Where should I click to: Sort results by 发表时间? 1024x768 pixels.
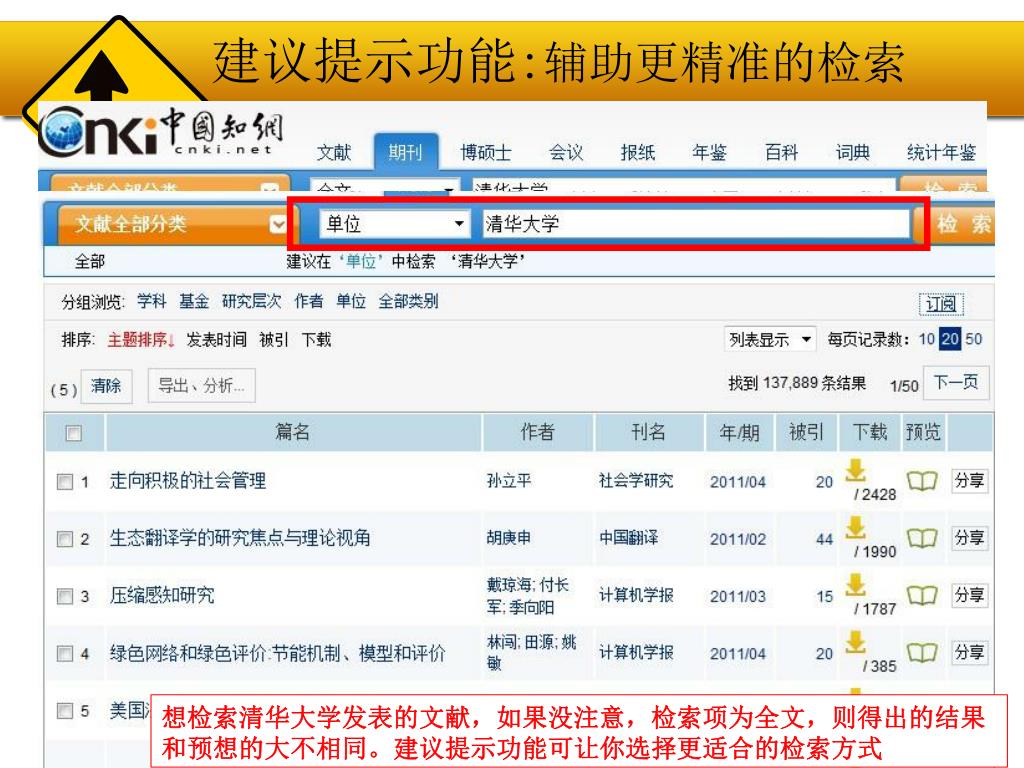216,340
